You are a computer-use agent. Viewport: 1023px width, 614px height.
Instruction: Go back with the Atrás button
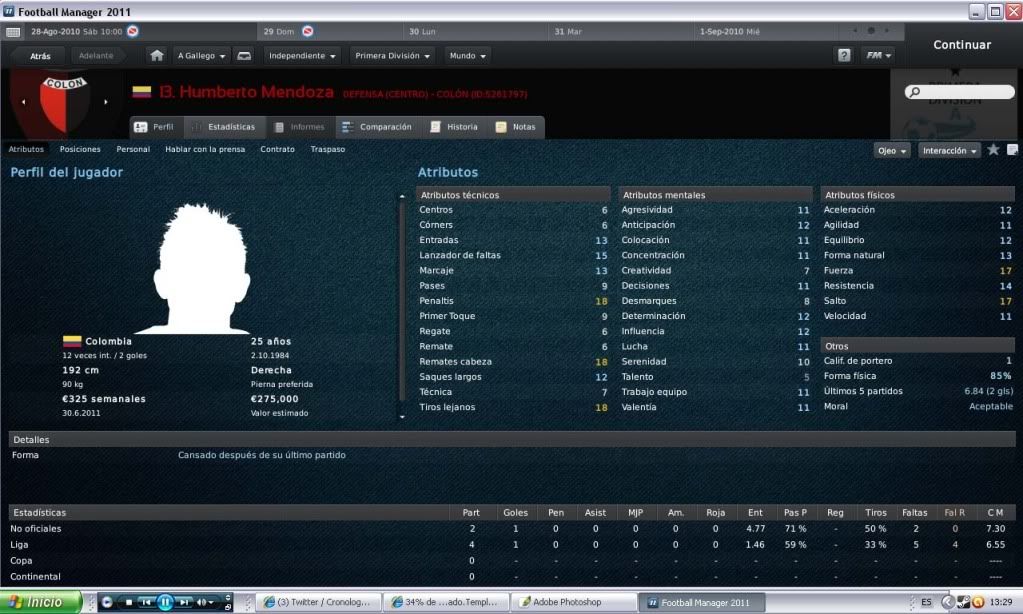(x=40, y=56)
